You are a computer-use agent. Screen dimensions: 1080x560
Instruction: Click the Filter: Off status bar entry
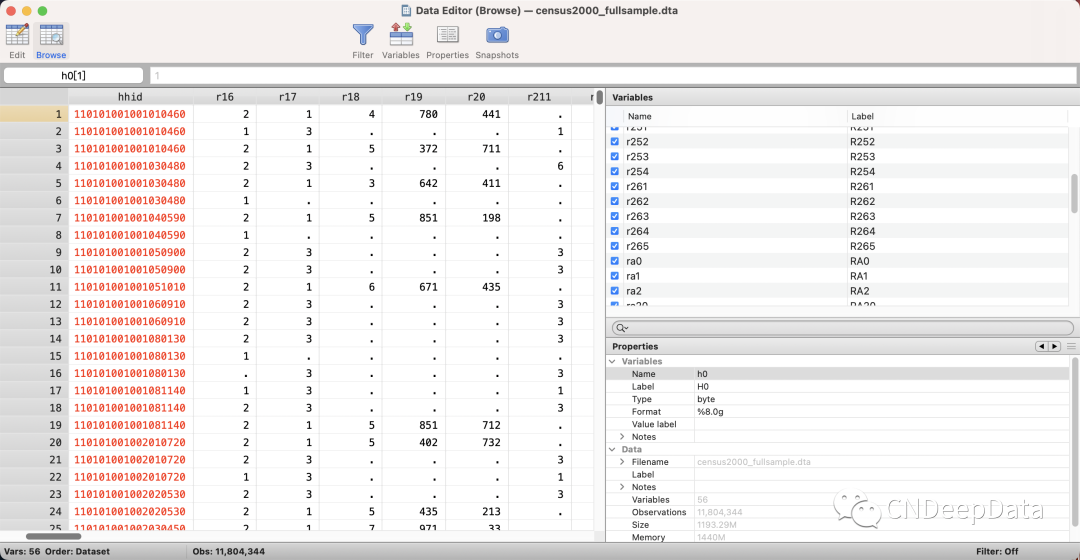pyautogui.click(x=997, y=551)
